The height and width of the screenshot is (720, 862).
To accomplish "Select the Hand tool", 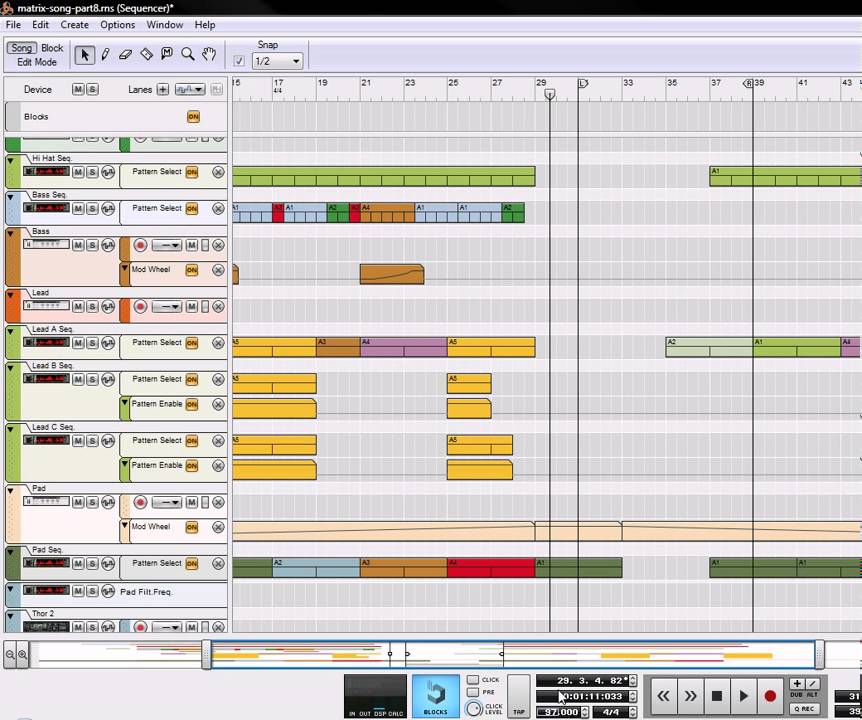I will [x=208, y=54].
